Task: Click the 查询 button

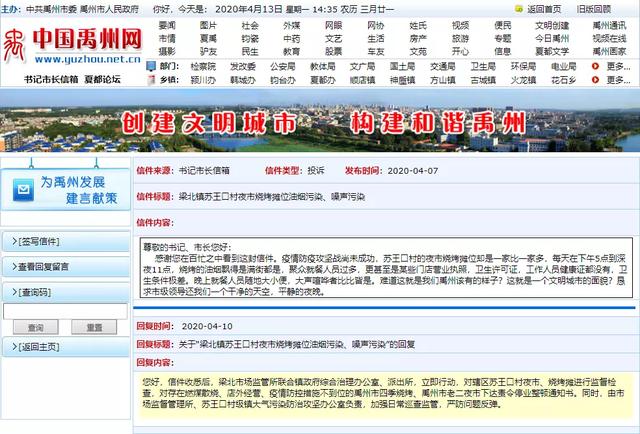Action: (36, 327)
